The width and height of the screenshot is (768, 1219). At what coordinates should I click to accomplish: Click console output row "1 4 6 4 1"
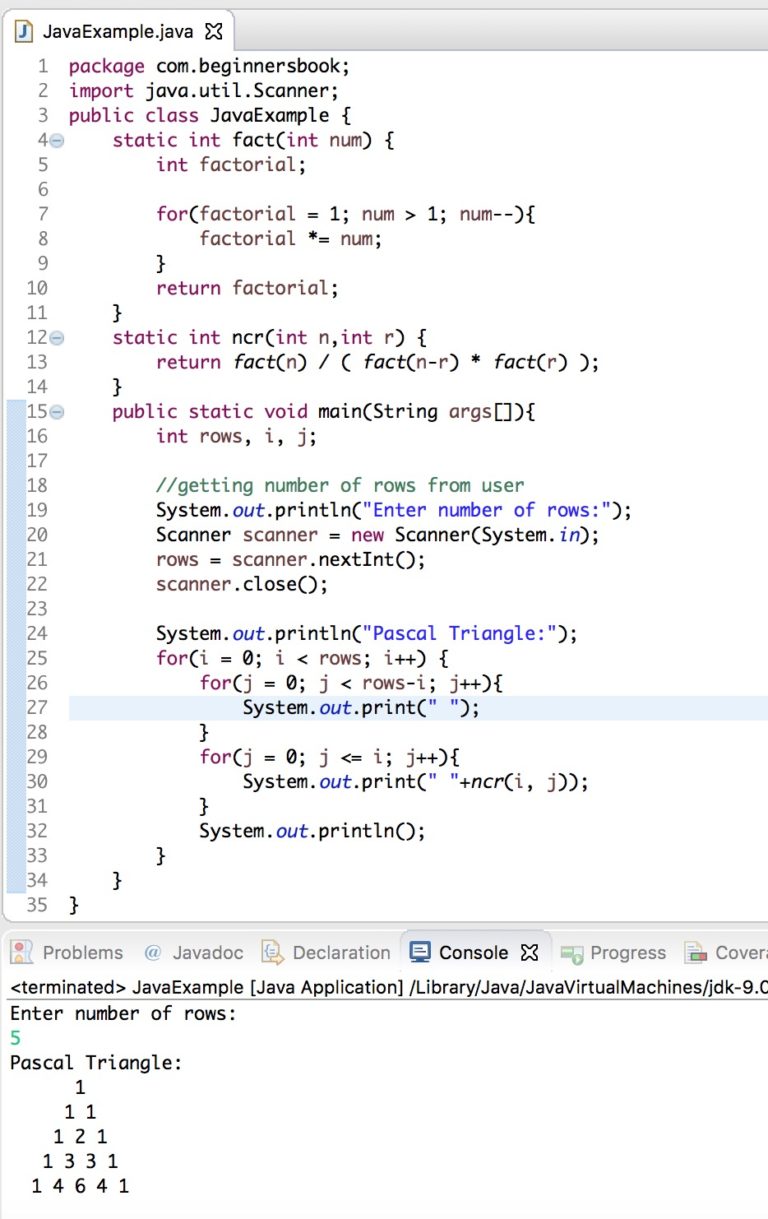click(x=80, y=1186)
